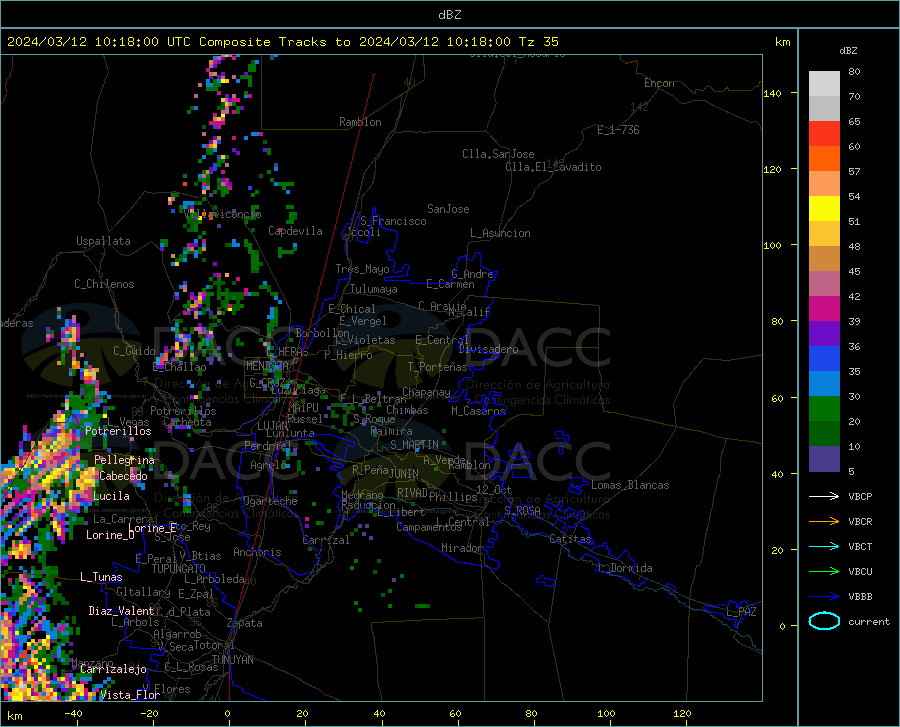
Task: Click the Lomas_Blancas label
Action: [630, 485]
